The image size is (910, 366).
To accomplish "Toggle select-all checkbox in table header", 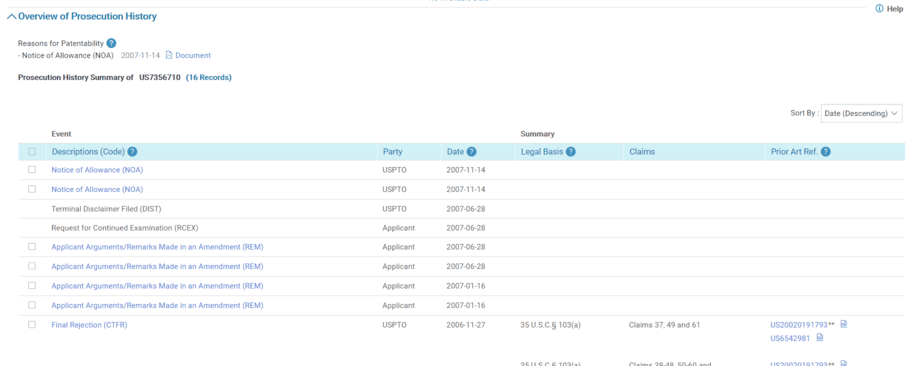I will [x=32, y=151].
